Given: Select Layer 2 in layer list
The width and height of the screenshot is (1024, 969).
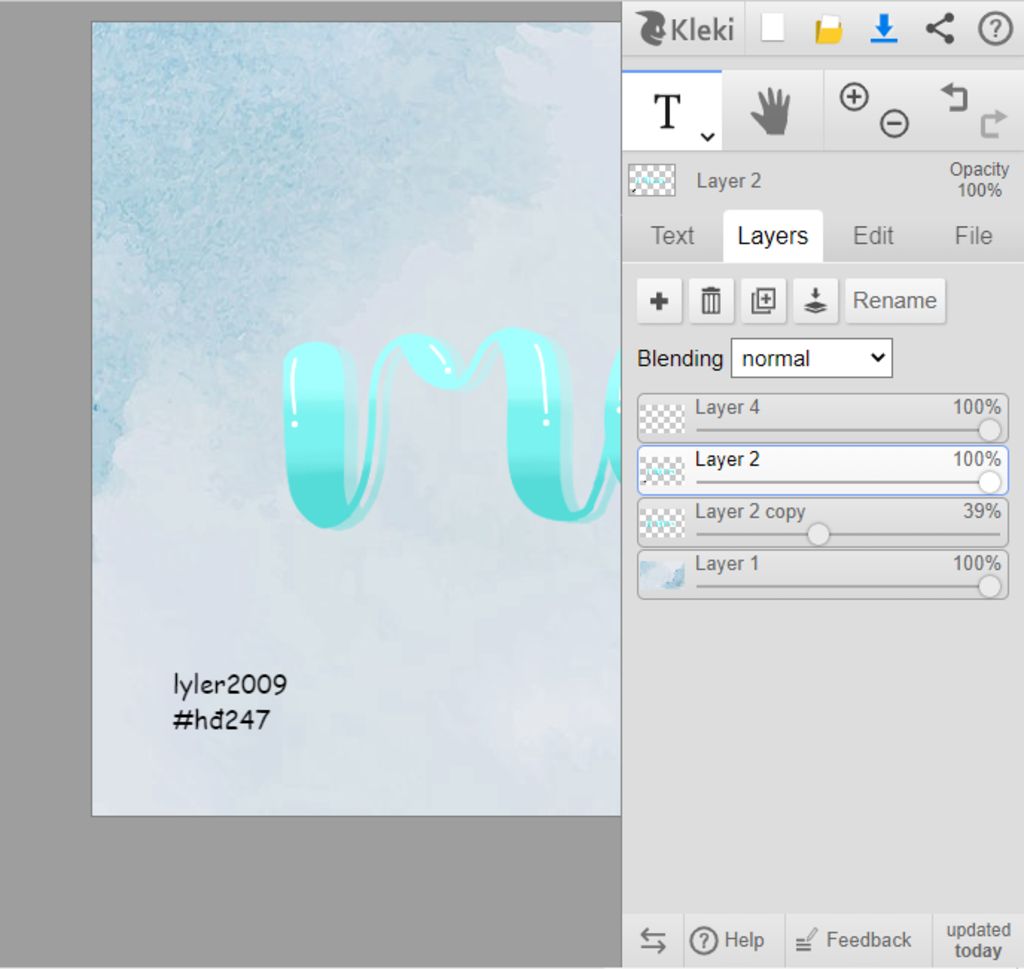Looking at the screenshot, I should [823, 470].
